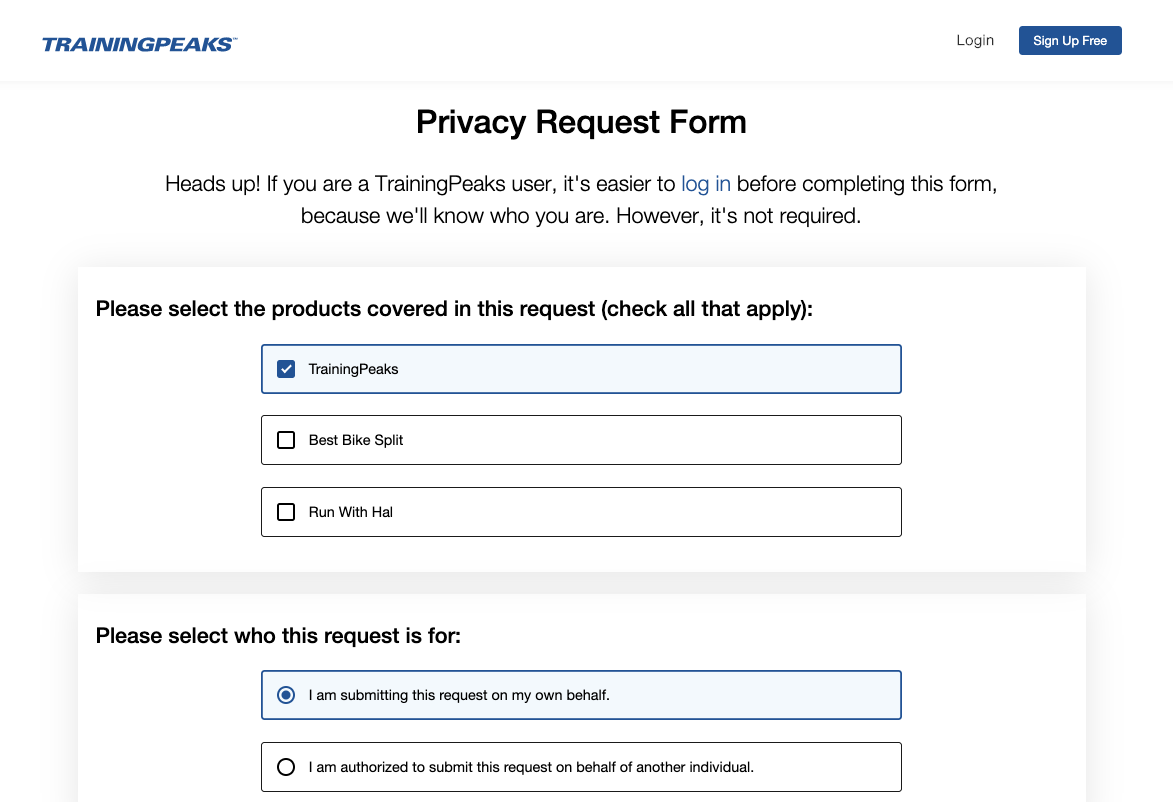Screen dimensions: 1173x802
Task: Click the "However, it's not required." sentence
Action: tap(738, 216)
